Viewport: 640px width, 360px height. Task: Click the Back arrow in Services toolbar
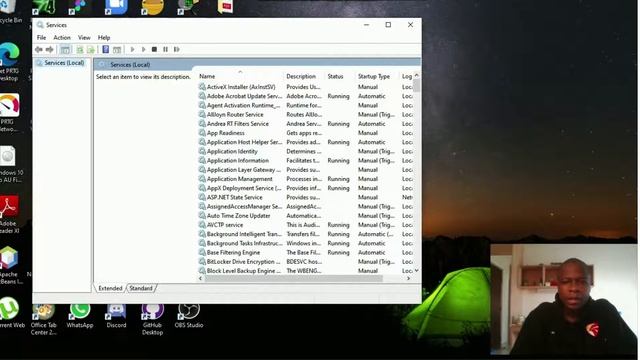point(39,49)
